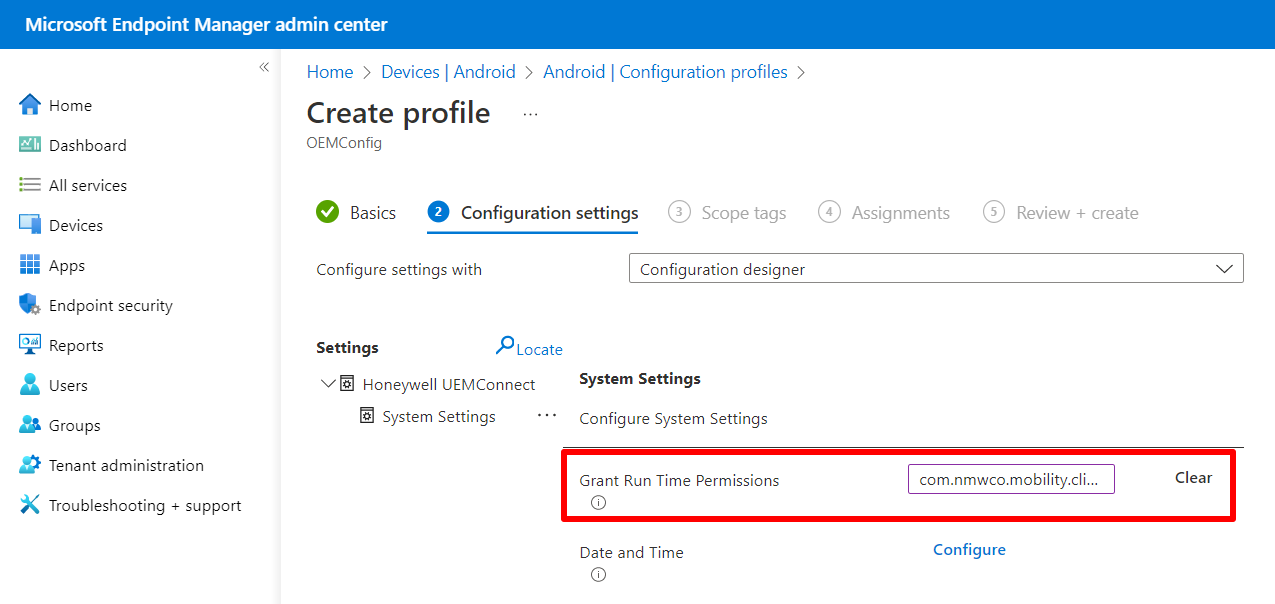Navigate to Home breadcrumb link
The width and height of the screenshot is (1275, 604).
(330, 72)
